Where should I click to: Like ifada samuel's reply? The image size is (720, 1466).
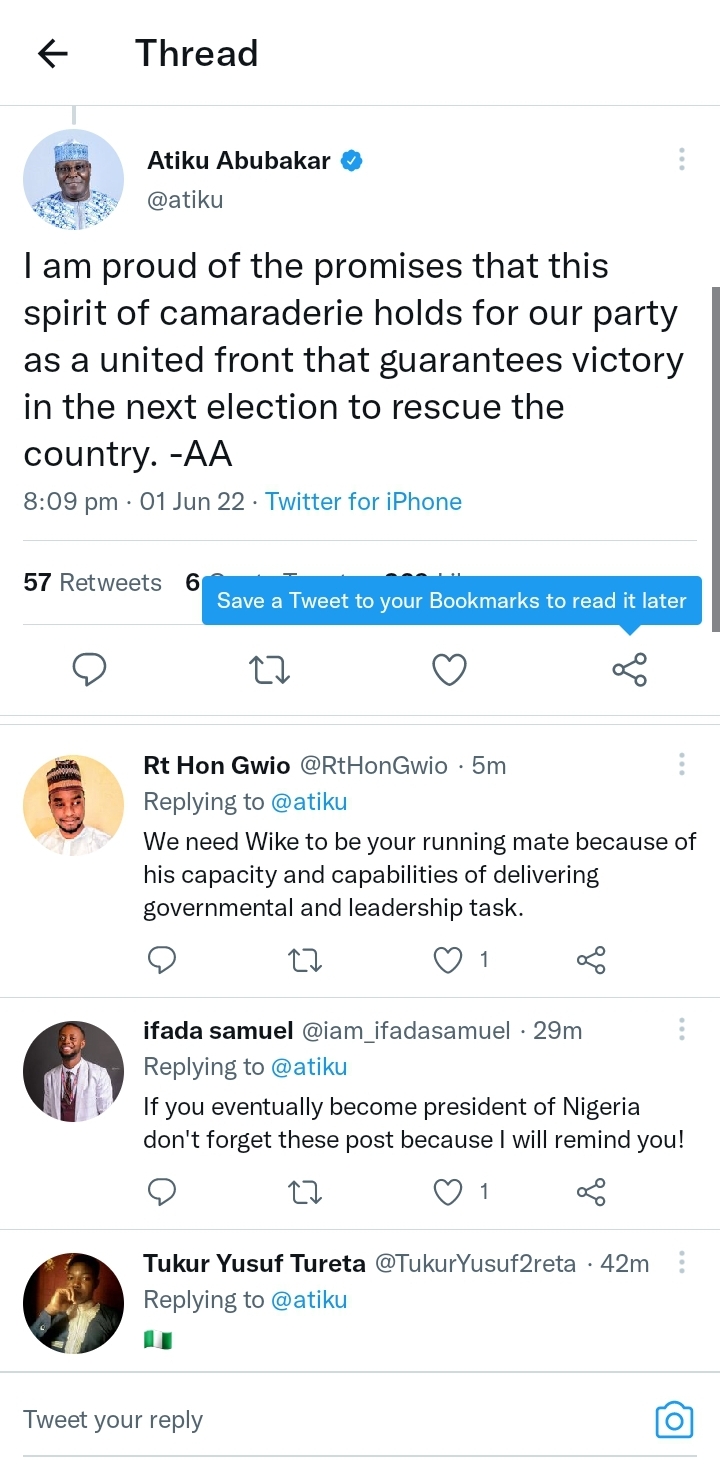pos(449,1192)
